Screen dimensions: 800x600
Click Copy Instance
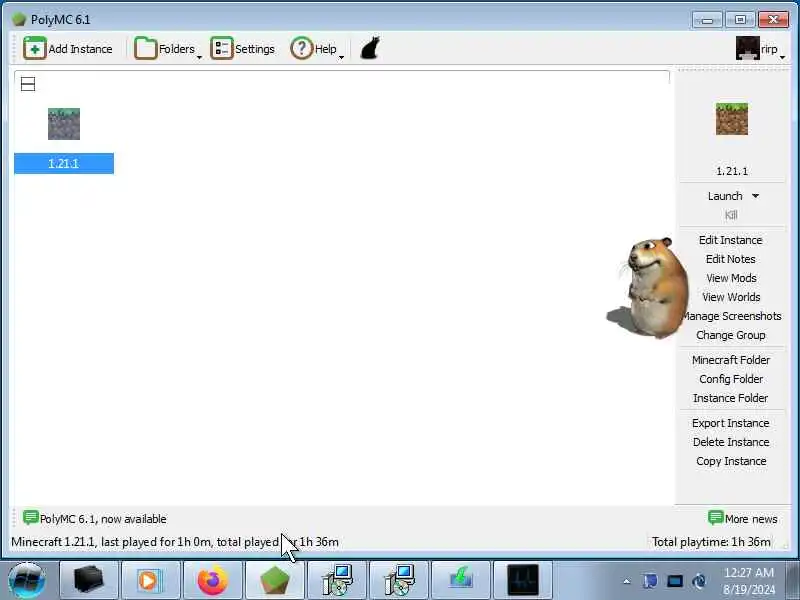point(731,461)
